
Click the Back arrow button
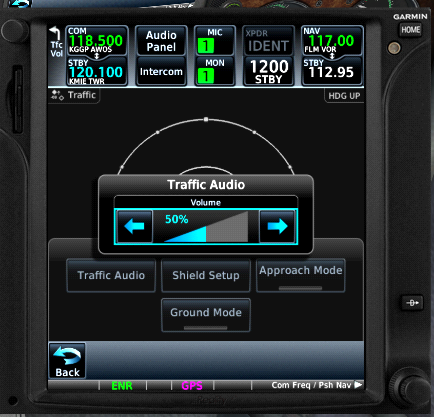coord(67,361)
